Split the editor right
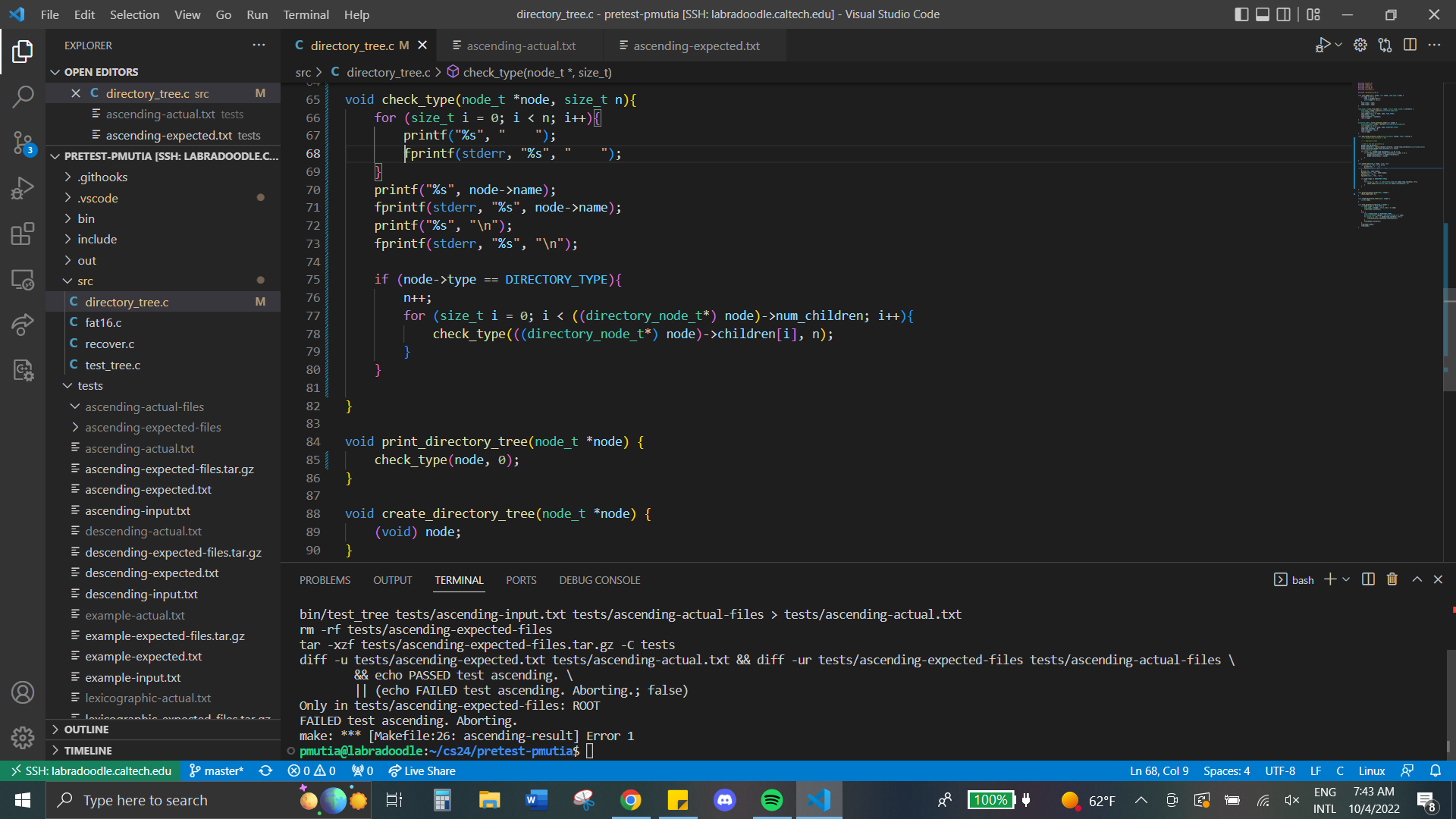Image resolution: width=1456 pixels, height=819 pixels. pos(1410,45)
